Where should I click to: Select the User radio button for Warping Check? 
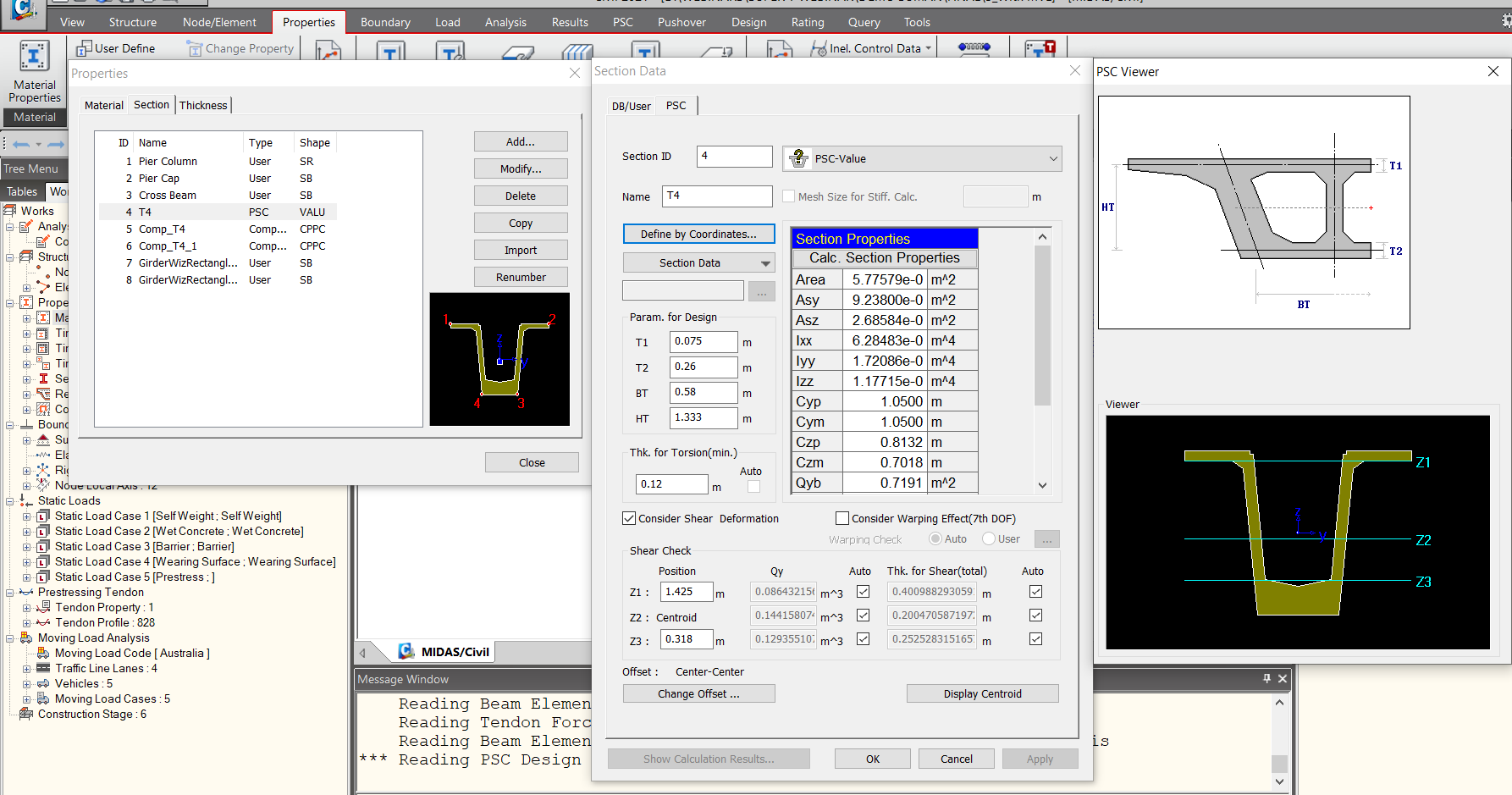(988, 538)
